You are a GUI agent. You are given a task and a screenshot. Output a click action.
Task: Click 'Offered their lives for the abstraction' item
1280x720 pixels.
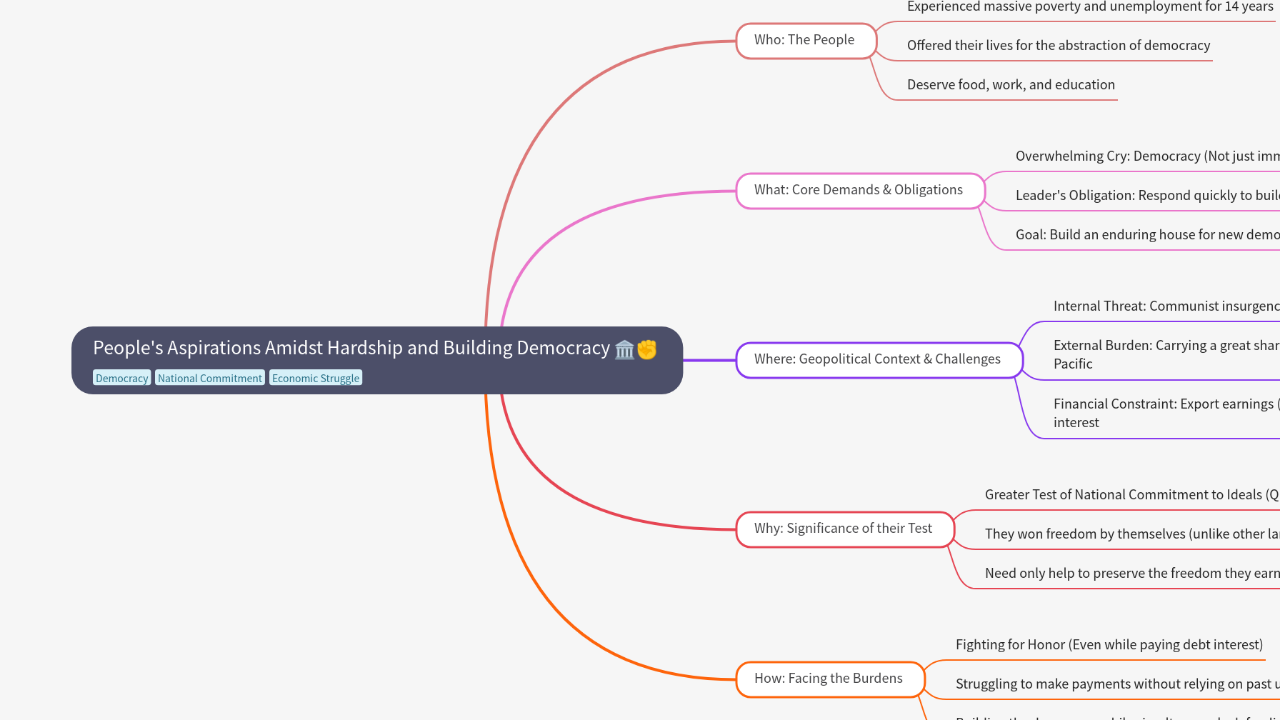1058,46
